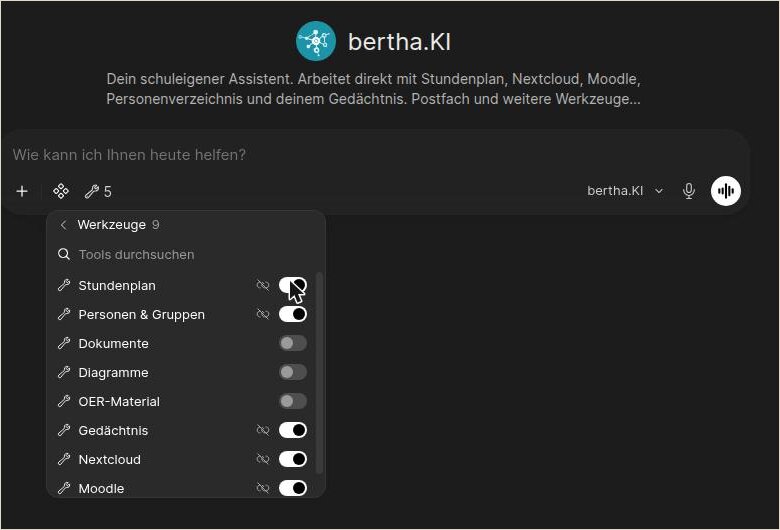Click the search magnifier icon in tools panel
The image size is (780, 530).
click(x=64, y=254)
